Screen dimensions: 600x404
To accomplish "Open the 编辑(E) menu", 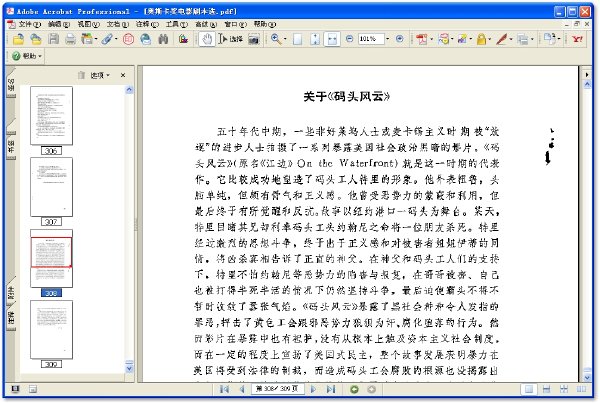I will (x=59, y=24).
